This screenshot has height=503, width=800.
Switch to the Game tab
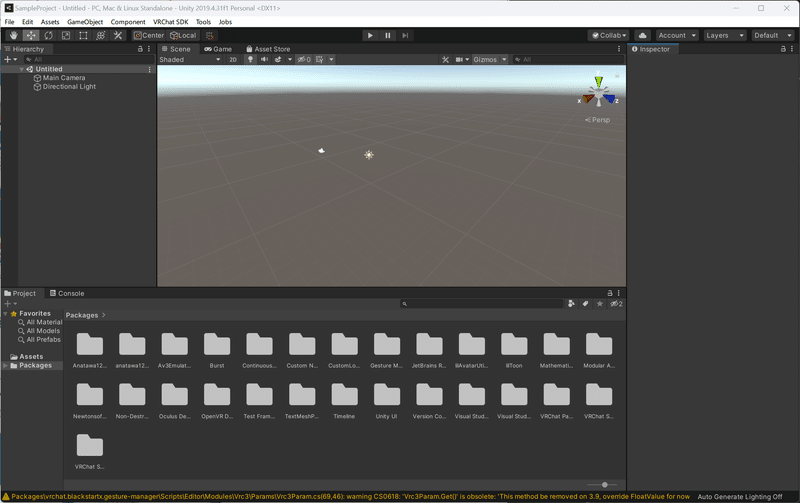[218, 49]
